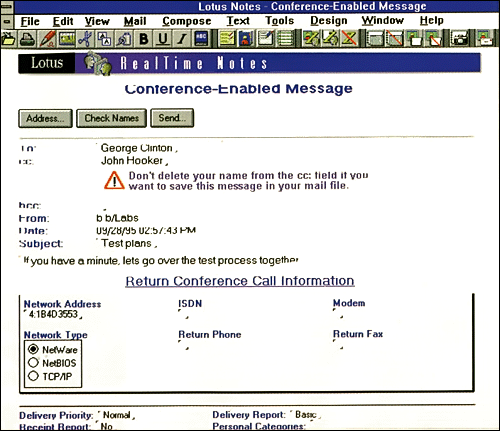Click the red pencil edit document icon
Image resolution: width=500 pixels, height=431 pixels.
[x=47, y=39]
